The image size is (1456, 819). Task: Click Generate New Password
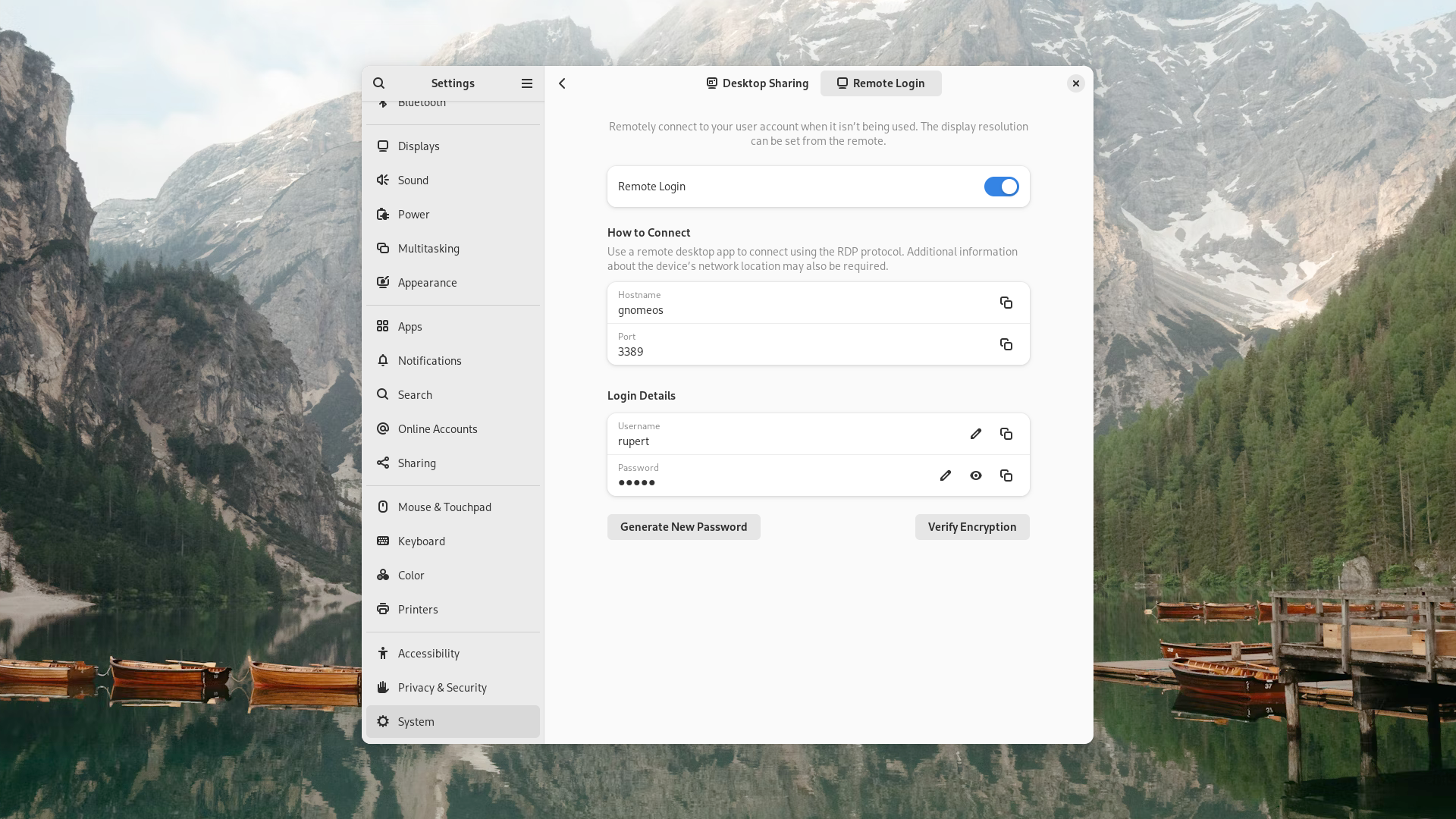coord(683,527)
